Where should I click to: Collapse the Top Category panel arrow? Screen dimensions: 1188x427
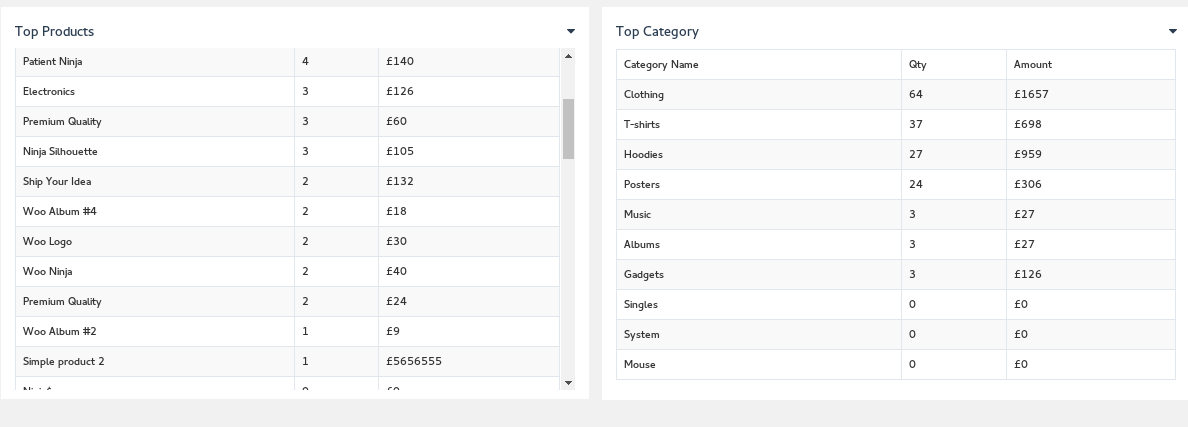click(1173, 31)
